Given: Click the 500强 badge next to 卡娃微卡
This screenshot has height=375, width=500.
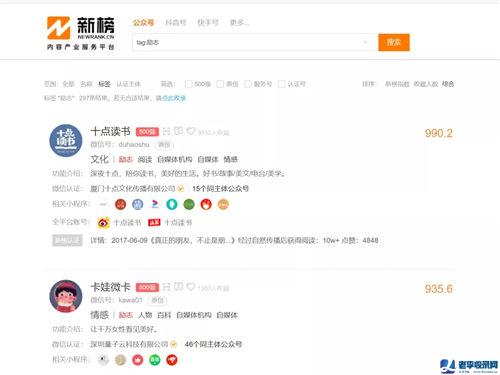Looking at the screenshot, I should coord(147,287).
